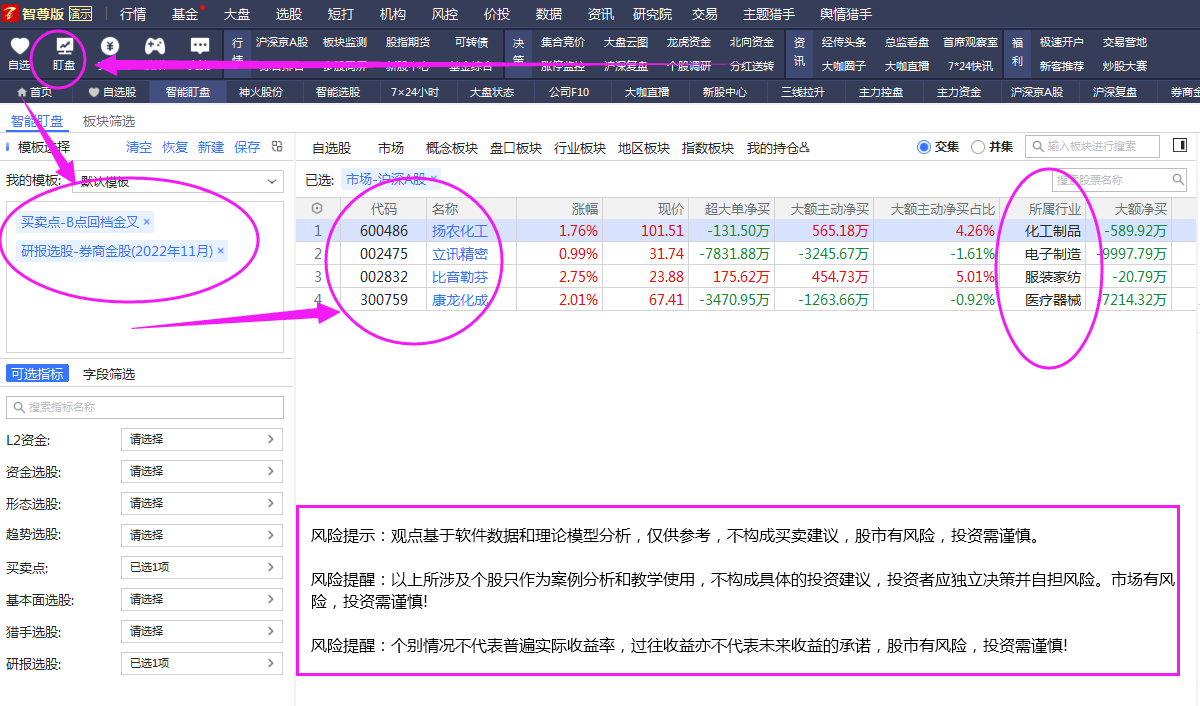1200x706 pixels.
Task: Open the 基金 top menu
Action: [185, 14]
